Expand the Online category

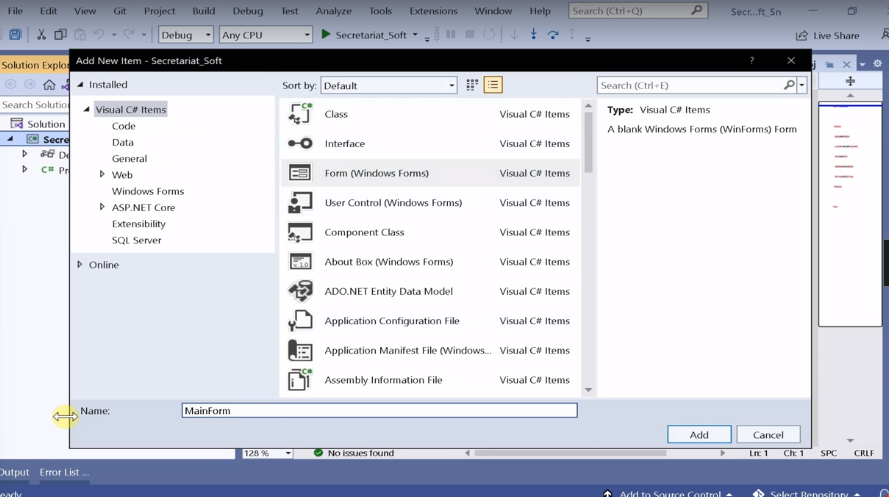pos(80,265)
